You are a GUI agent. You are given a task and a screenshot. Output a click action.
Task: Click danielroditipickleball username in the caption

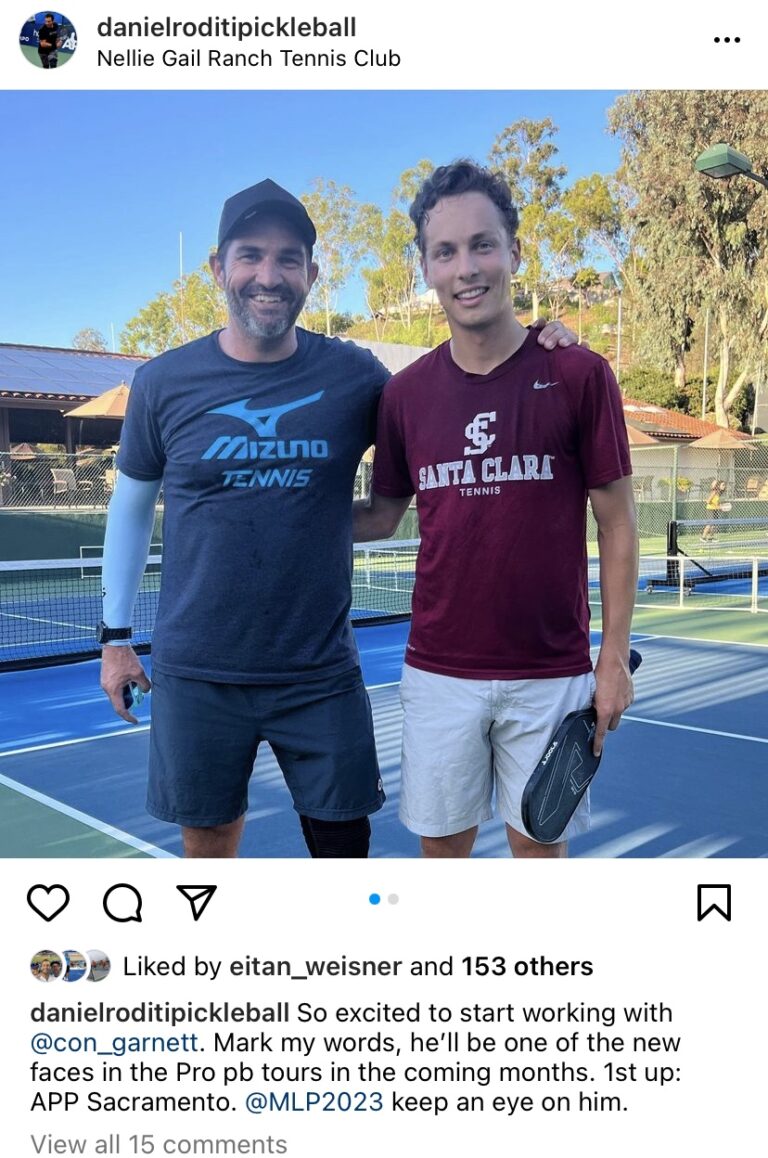[x=160, y=1012]
